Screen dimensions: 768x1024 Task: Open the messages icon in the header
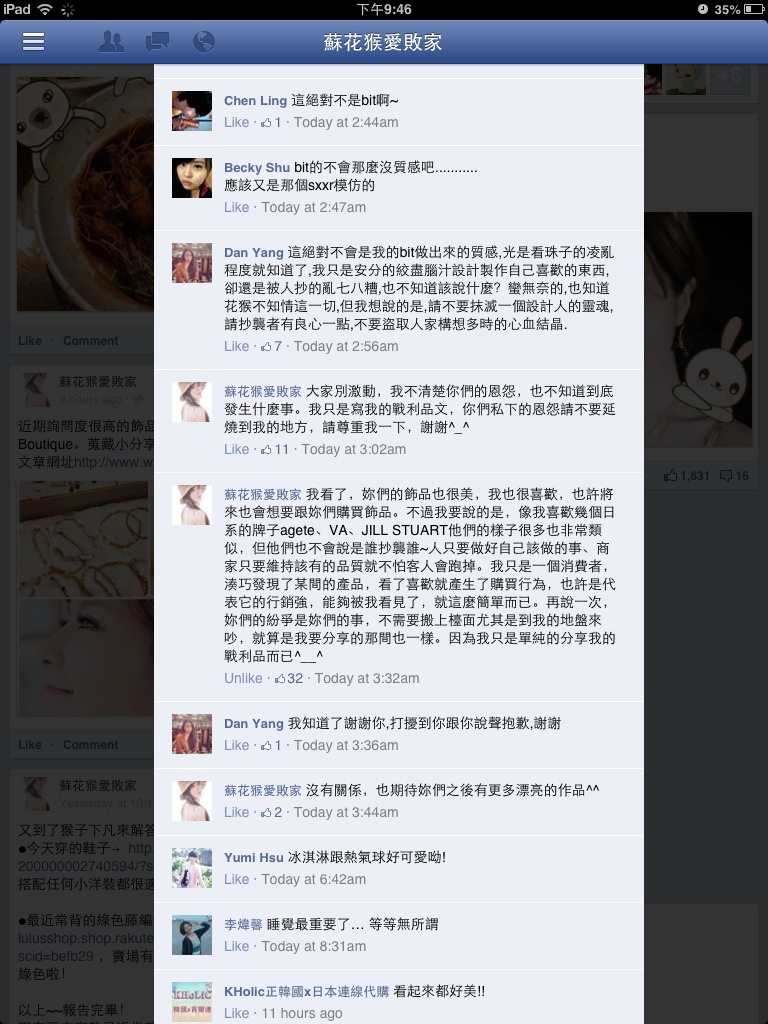[157, 42]
